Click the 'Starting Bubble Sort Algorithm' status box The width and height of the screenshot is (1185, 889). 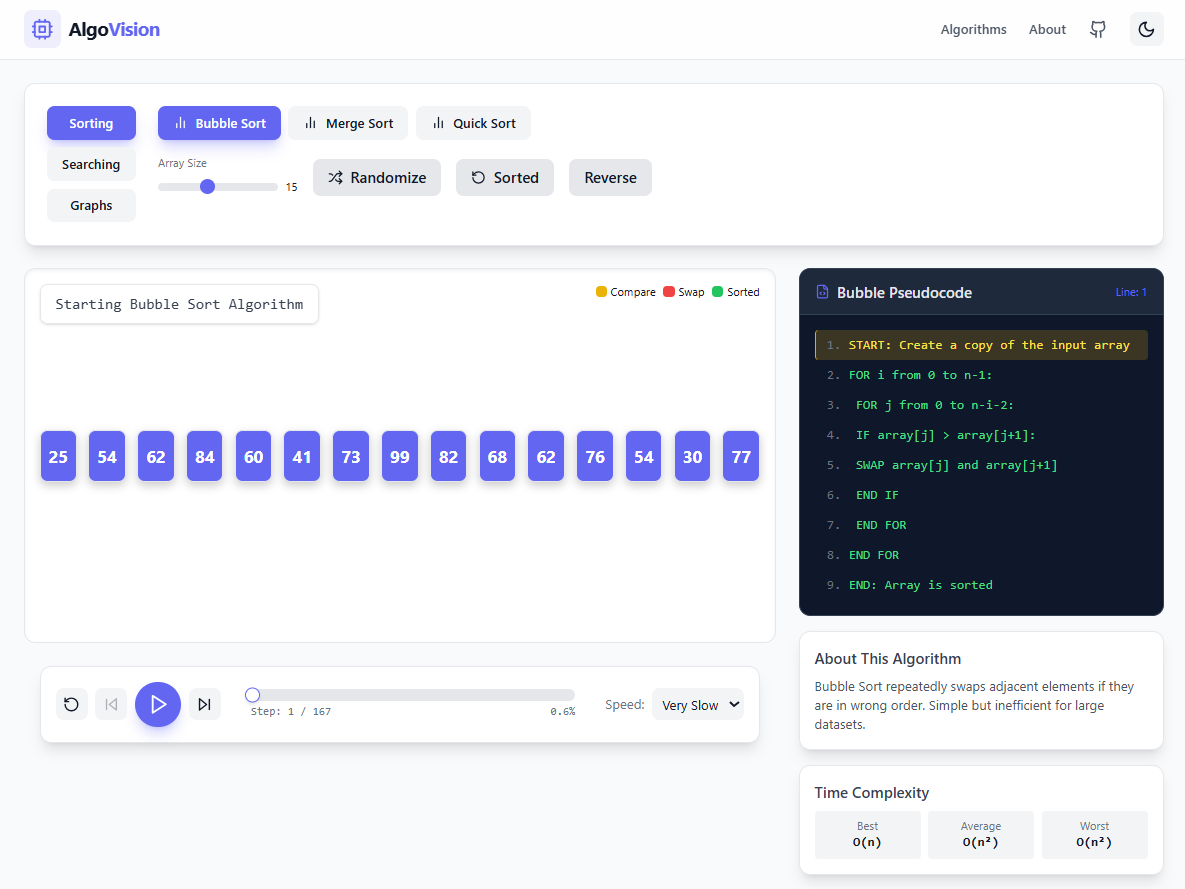179,304
